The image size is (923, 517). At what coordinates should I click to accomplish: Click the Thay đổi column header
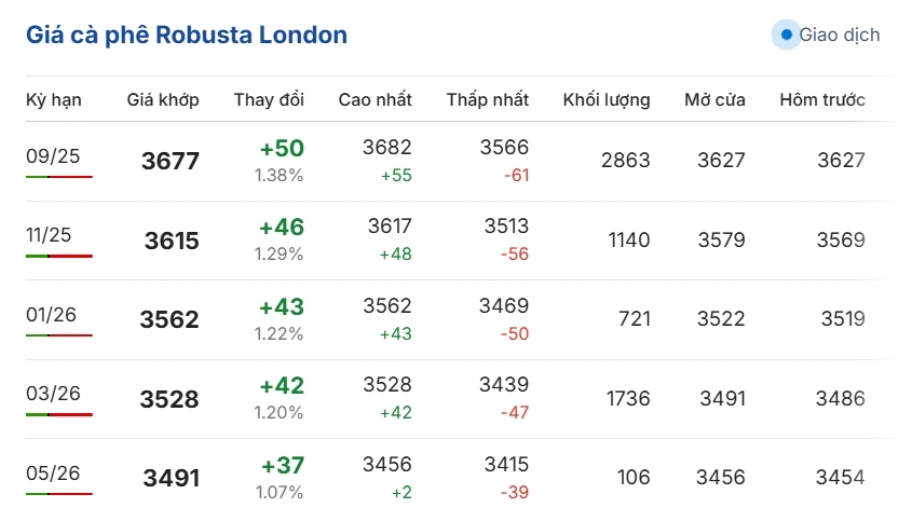(x=269, y=100)
